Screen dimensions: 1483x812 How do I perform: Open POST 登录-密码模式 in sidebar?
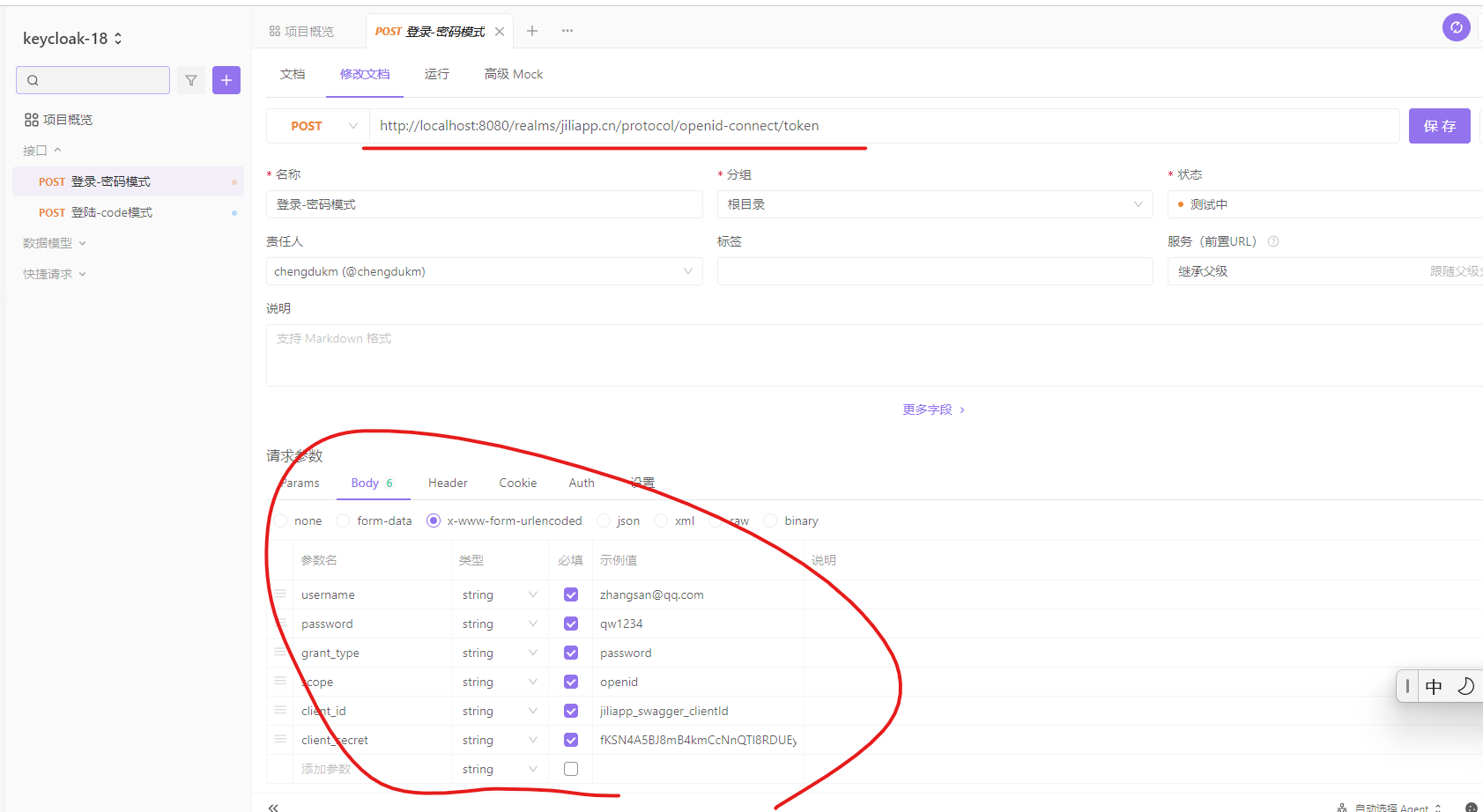click(x=128, y=181)
